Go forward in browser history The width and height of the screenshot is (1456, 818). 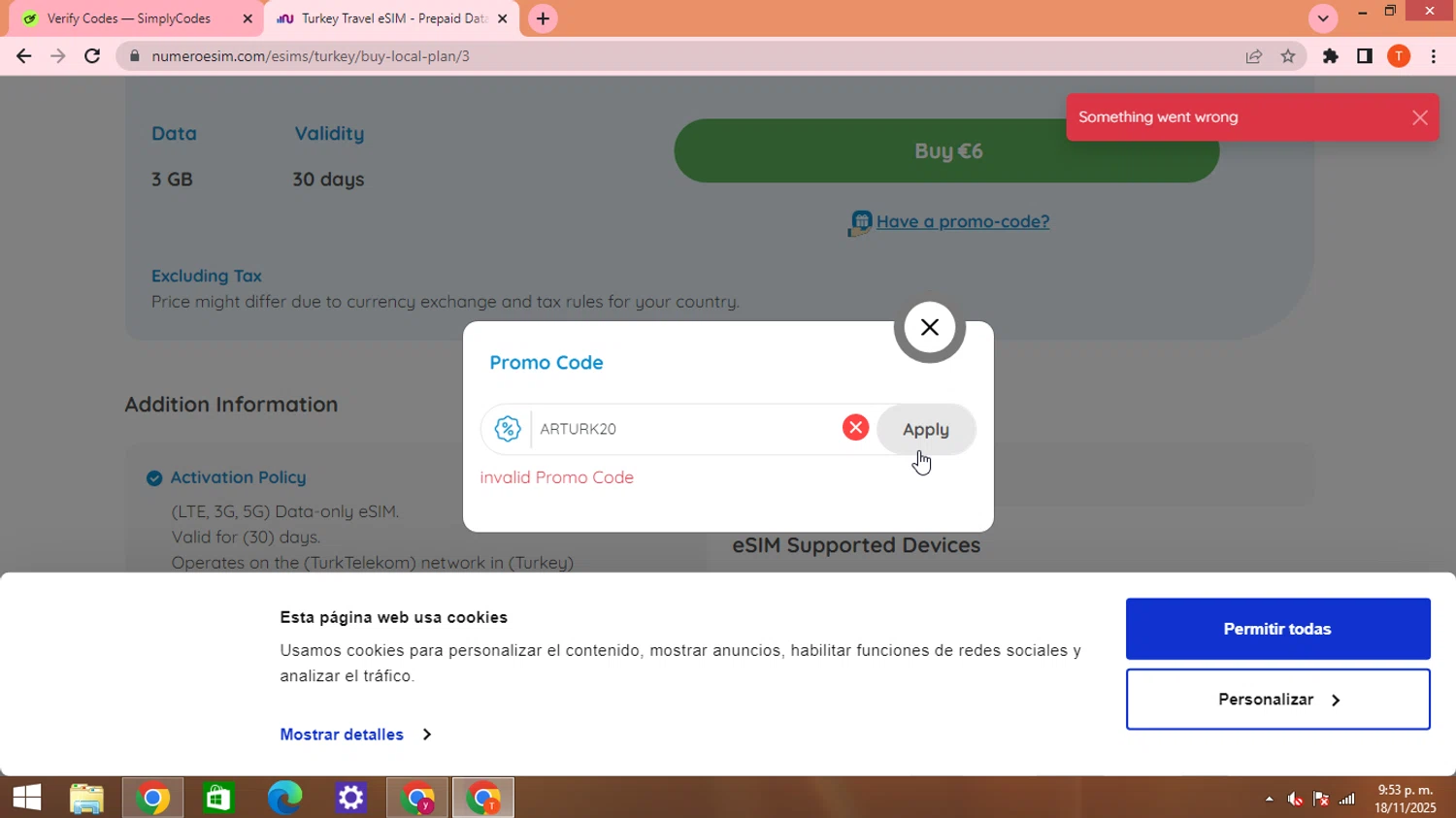(57, 56)
